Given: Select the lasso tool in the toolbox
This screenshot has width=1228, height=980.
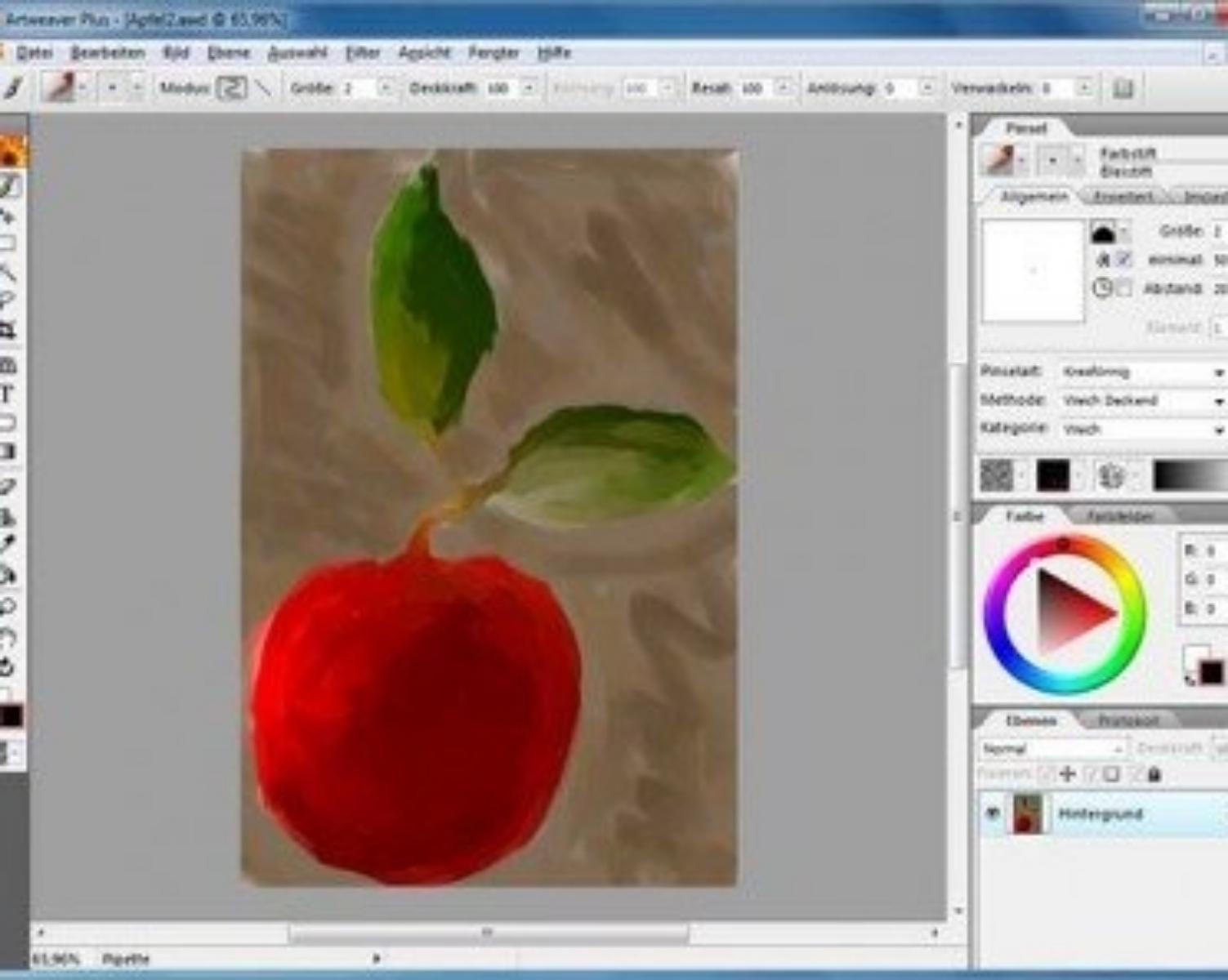Looking at the screenshot, I should (7, 301).
